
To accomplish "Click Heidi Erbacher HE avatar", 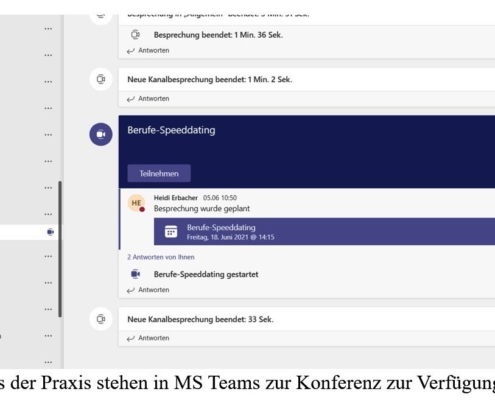I will pos(136,203).
